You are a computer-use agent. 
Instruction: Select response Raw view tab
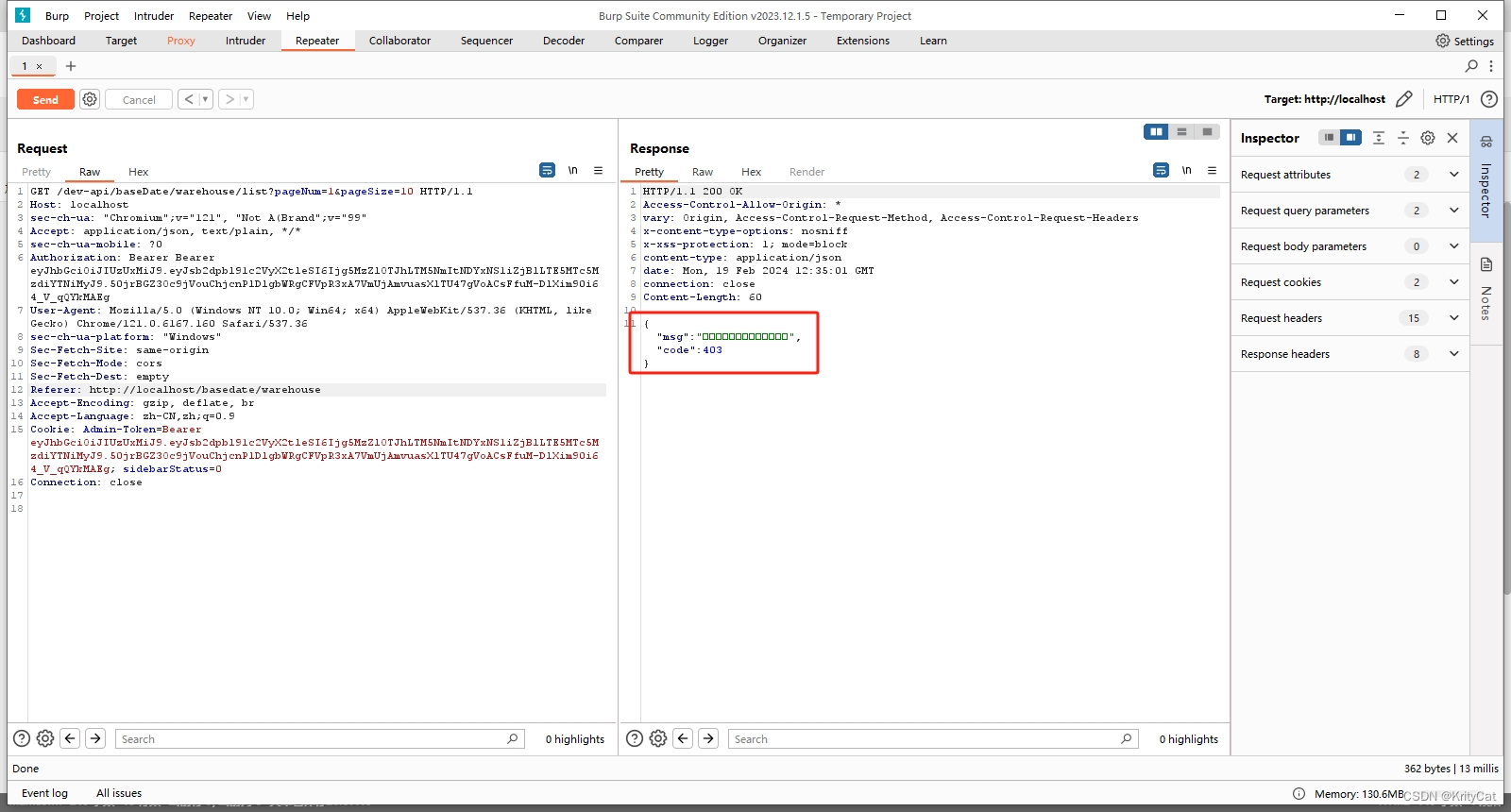(x=703, y=172)
